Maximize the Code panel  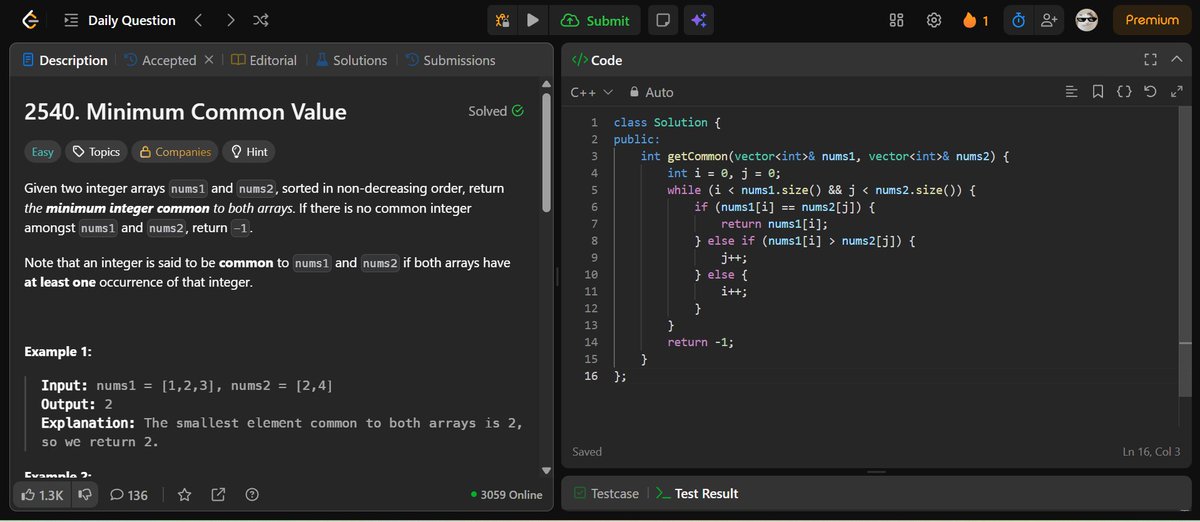pyautogui.click(x=1150, y=60)
